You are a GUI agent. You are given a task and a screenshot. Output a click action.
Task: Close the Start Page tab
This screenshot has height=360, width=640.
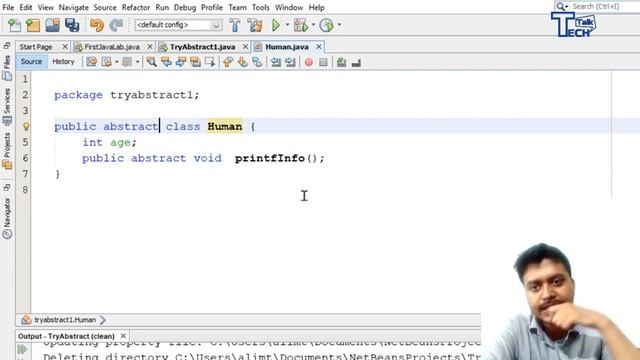point(64,47)
